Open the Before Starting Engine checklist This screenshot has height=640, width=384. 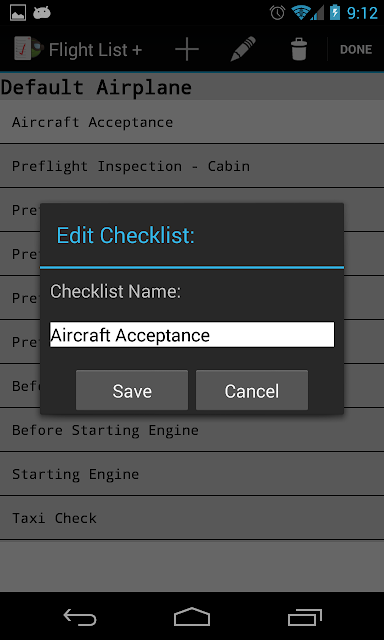click(x=192, y=430)
